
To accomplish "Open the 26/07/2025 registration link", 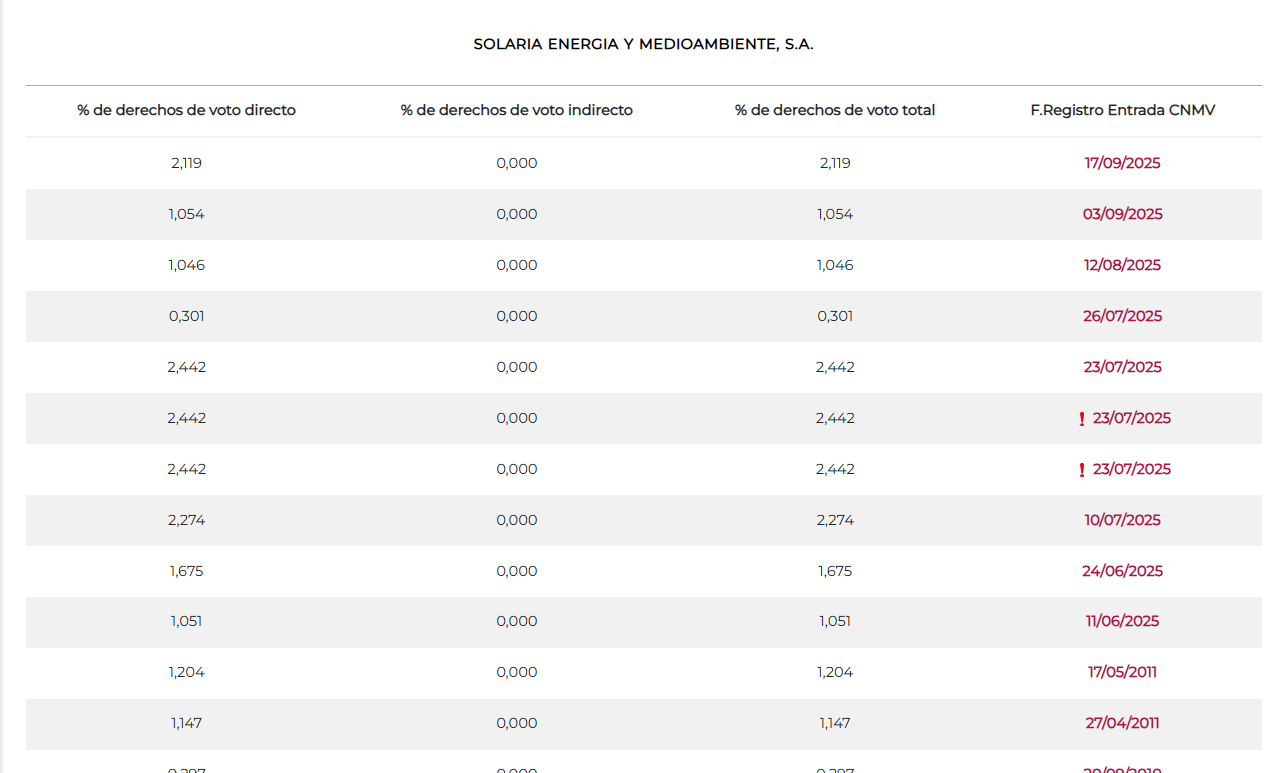I will pyautogui.click(x=1122, y=316).
